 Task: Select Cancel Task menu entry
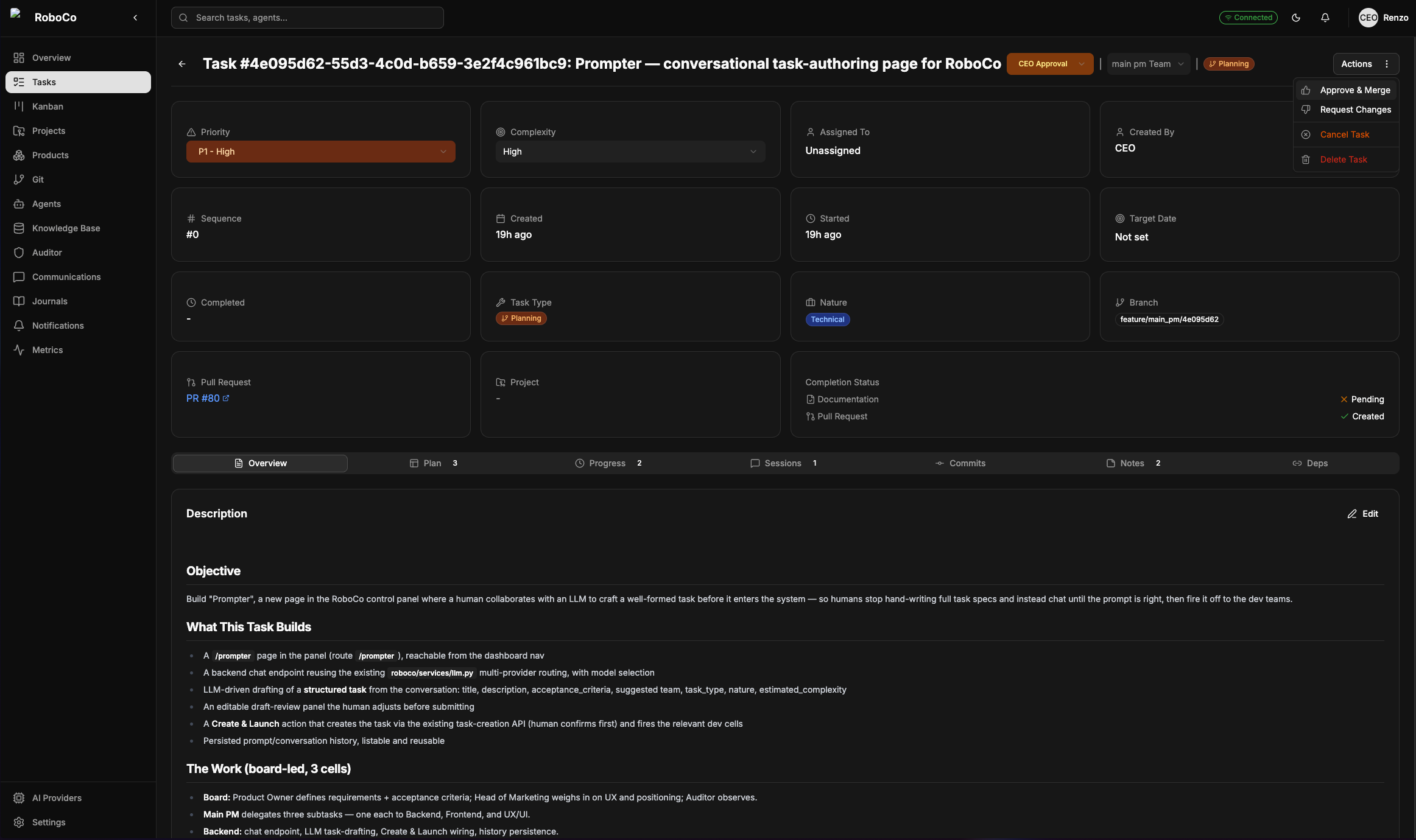tap(1346, 135)
